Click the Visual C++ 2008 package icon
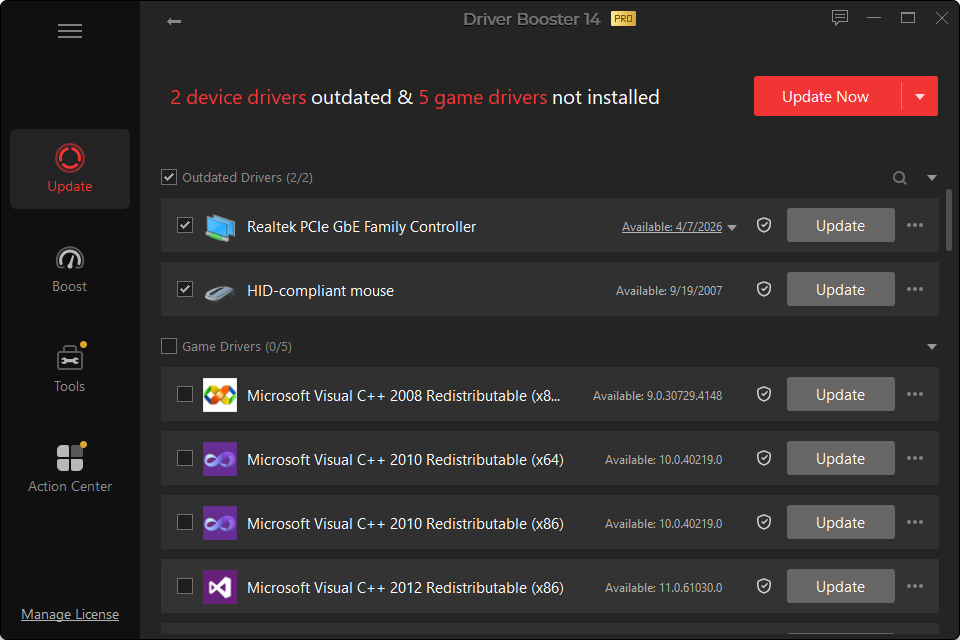960x640 pixels. point(220,394)
